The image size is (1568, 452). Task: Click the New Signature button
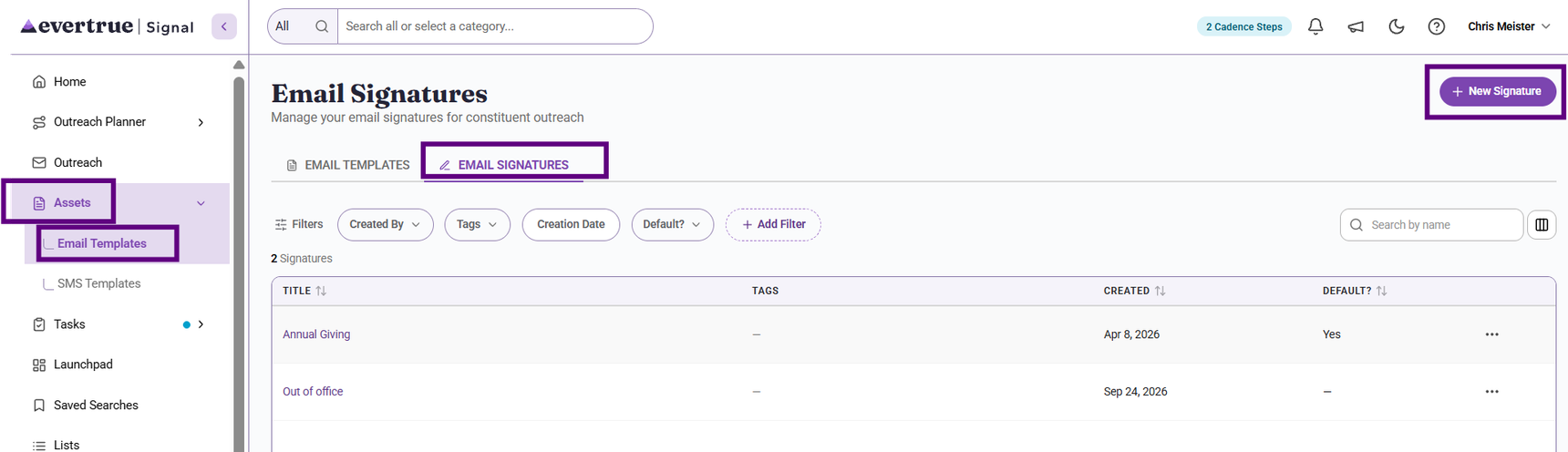coord(1497,91)
